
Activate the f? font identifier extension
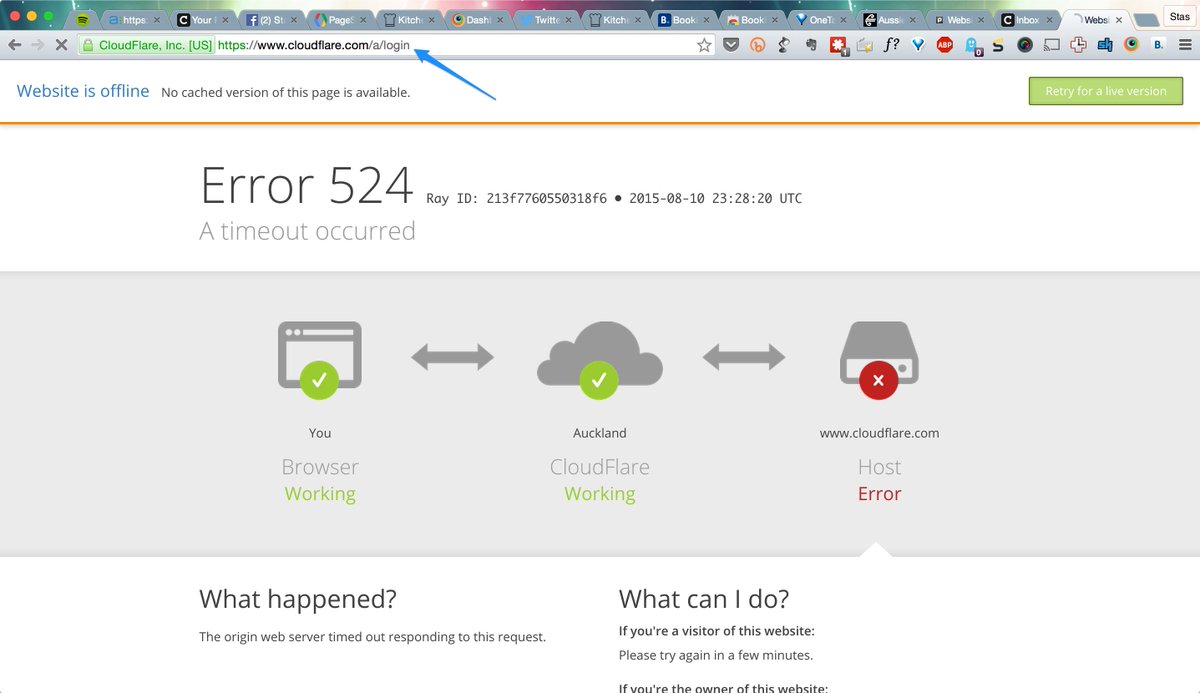(891, 44)
